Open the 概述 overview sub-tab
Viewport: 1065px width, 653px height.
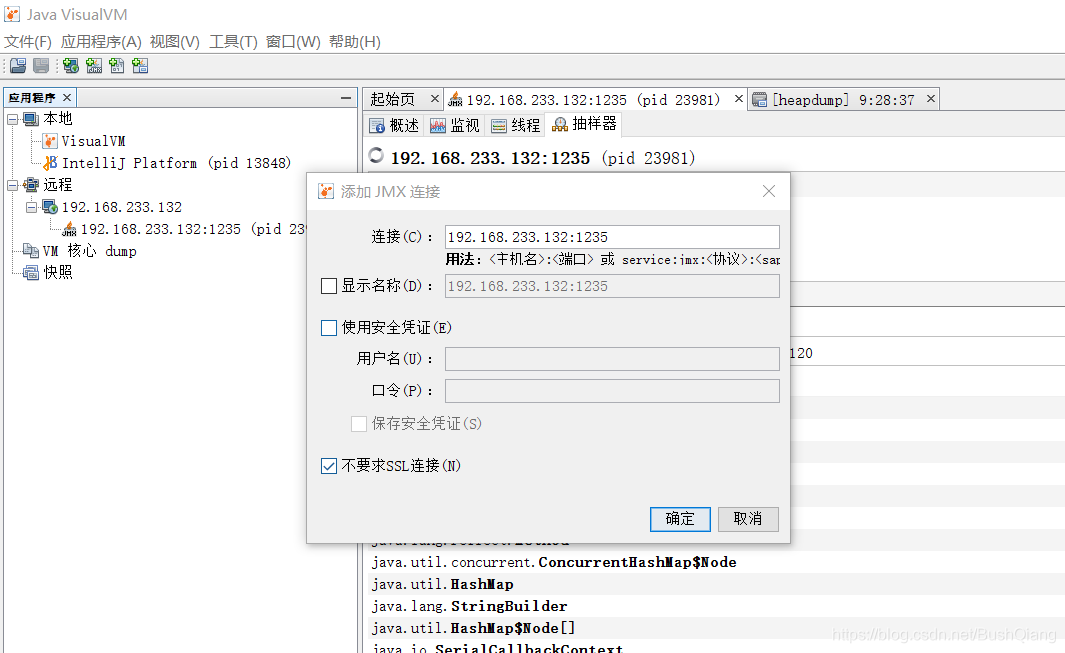[x=395, y=126]
